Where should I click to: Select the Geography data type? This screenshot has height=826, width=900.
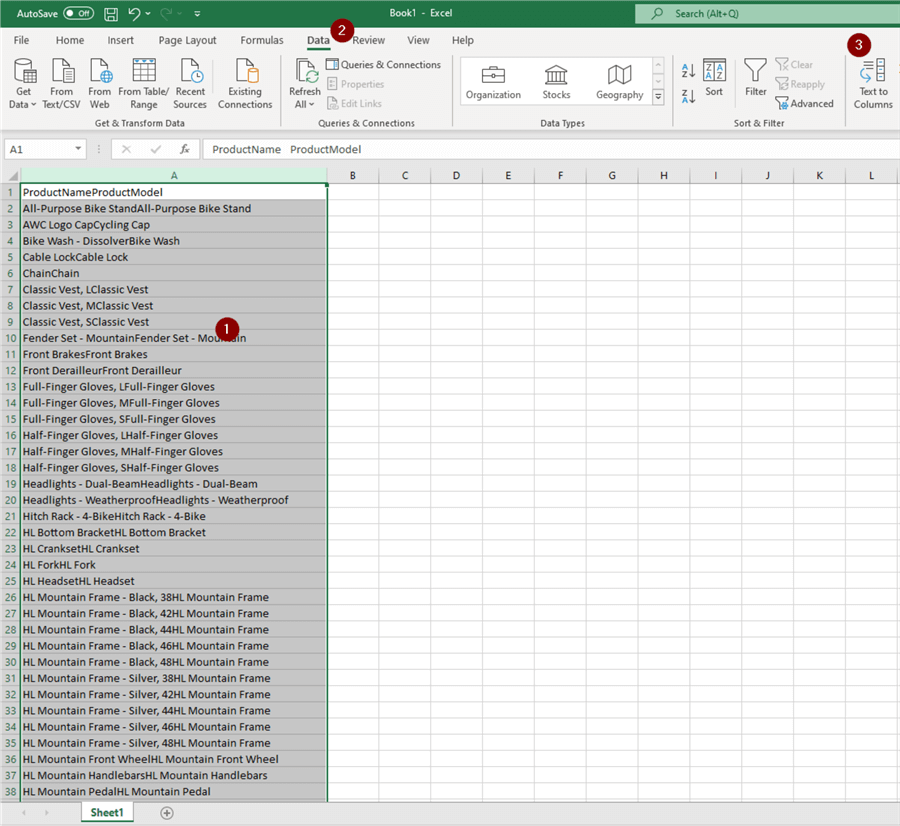(619, 82)
